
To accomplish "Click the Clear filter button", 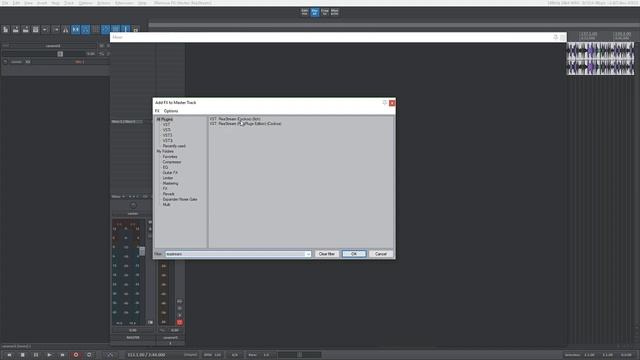I will click(327, 254).
